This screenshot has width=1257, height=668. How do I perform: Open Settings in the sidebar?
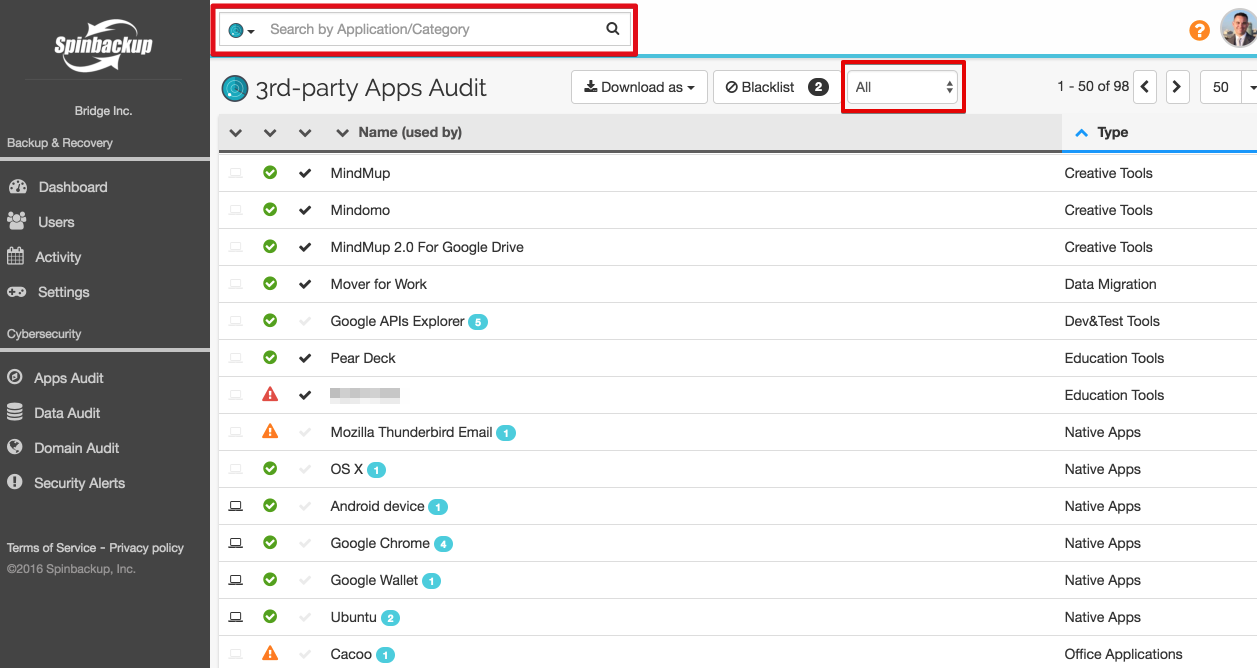click(x=64, y=292)
